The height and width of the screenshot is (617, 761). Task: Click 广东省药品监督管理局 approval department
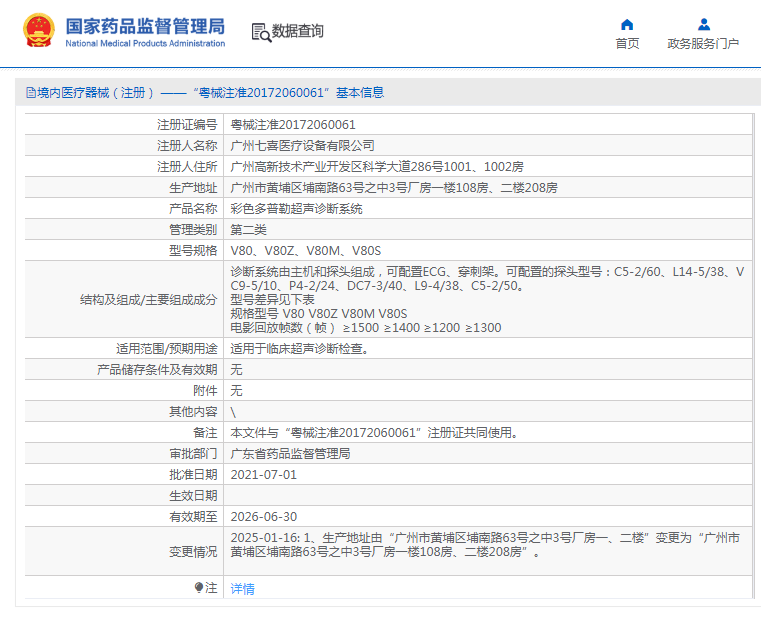click(x=290, y=453)
